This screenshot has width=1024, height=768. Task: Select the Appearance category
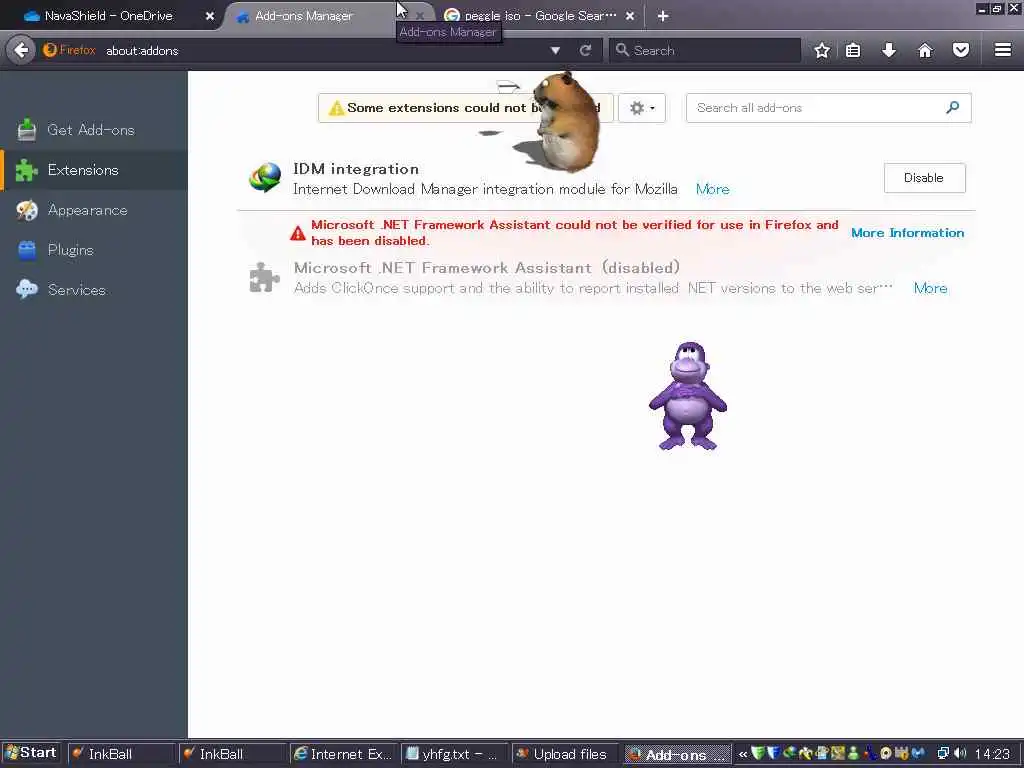pos(94,210)
